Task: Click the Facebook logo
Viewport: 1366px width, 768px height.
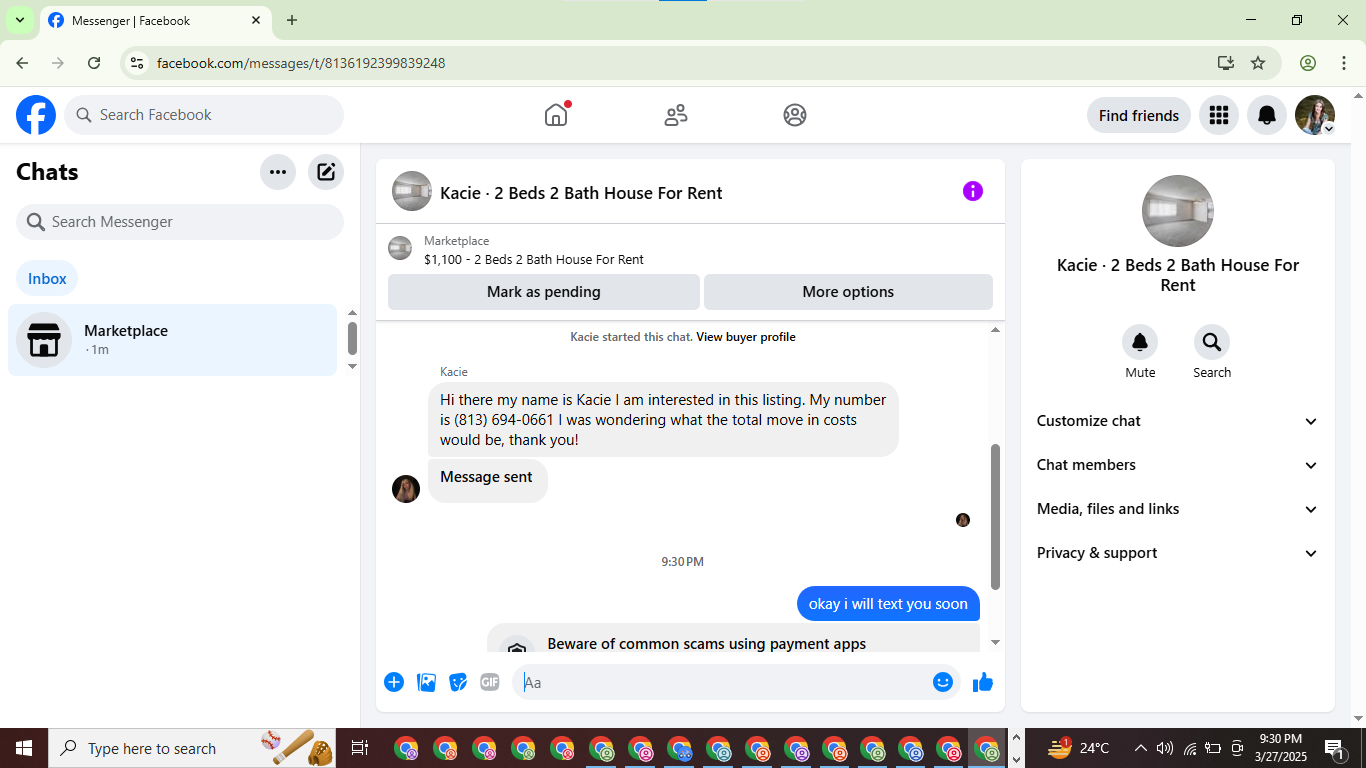Action: [x=36, y=115]
